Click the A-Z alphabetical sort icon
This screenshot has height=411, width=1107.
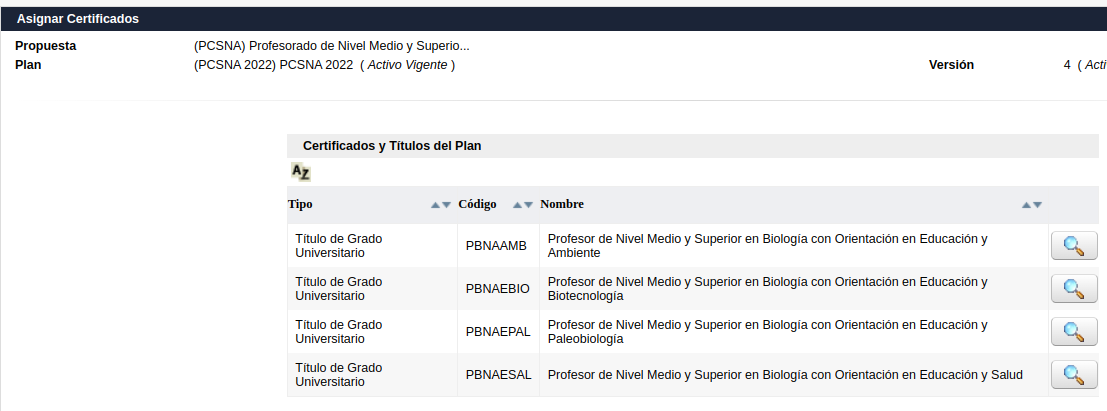point(301,172)
